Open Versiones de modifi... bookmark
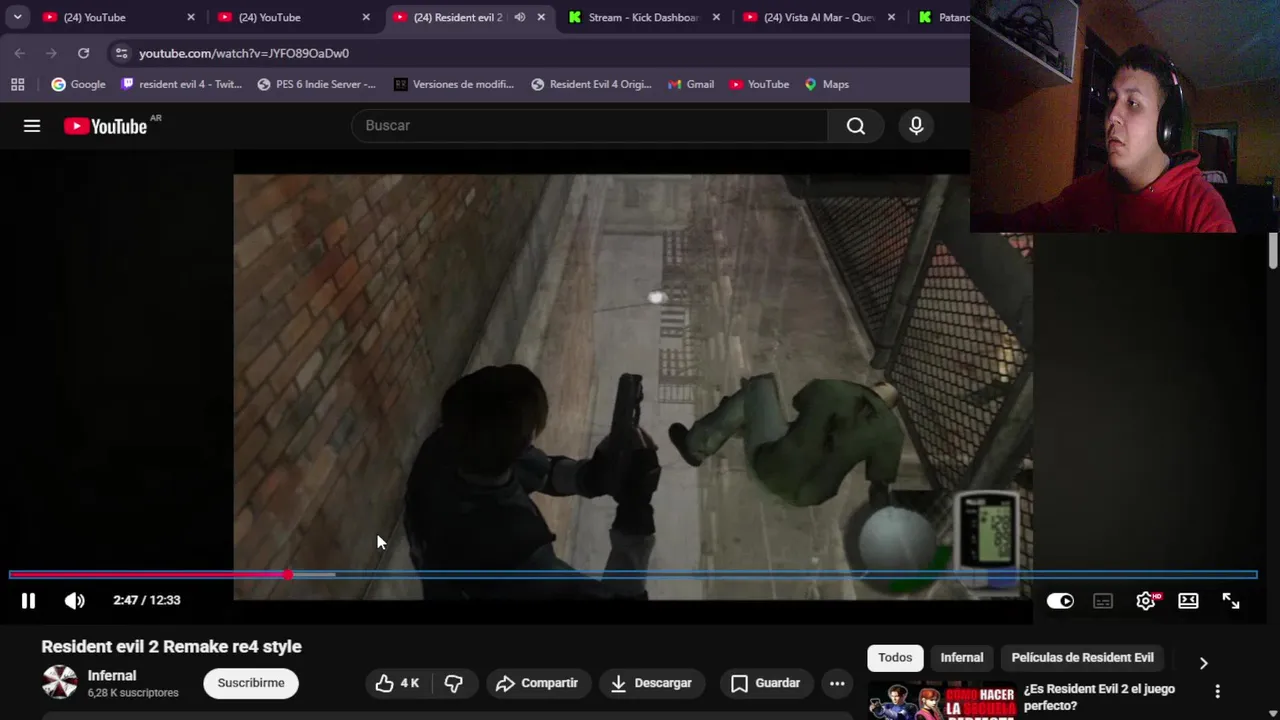 tap(453, 84)
